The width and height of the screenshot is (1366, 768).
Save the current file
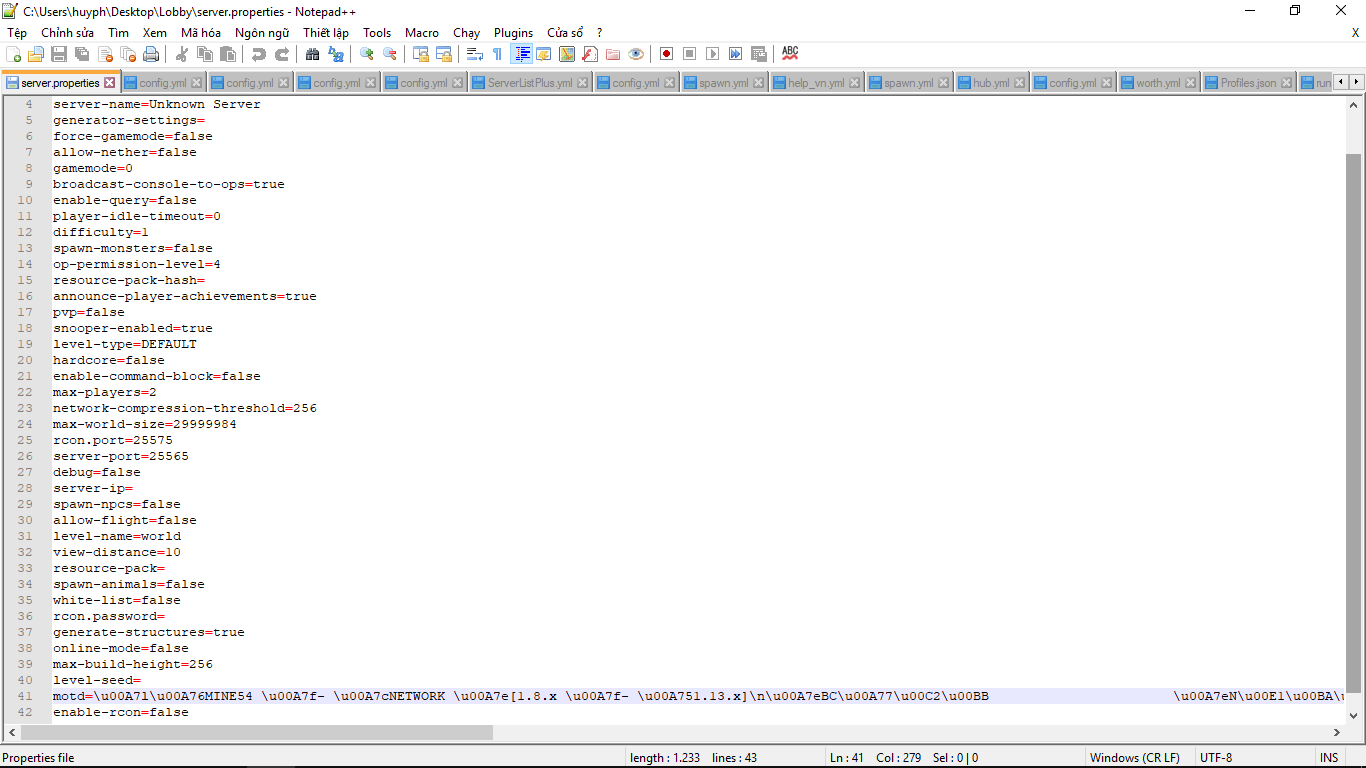coord(60,53)
